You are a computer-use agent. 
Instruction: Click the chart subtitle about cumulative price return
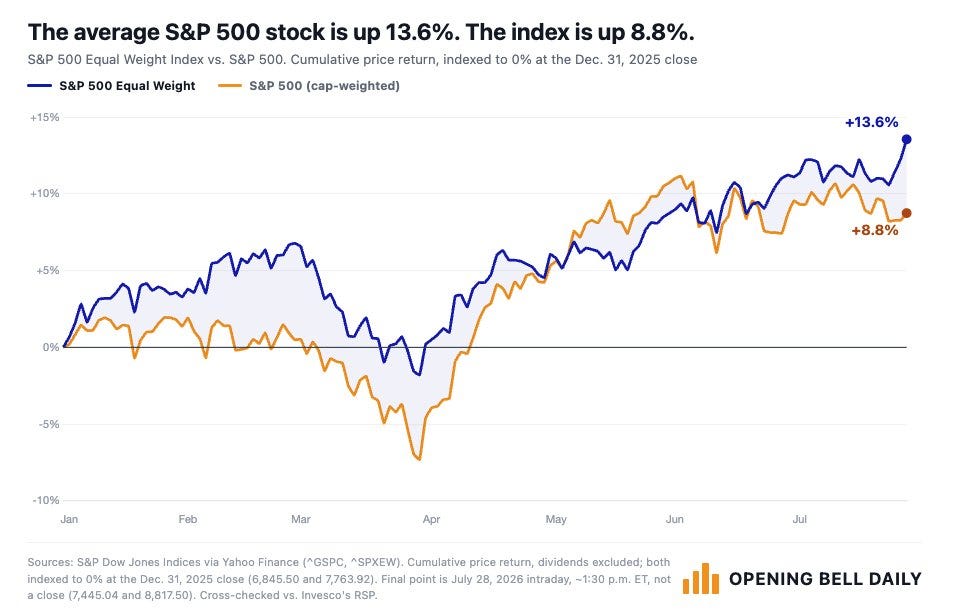pyautogui.click(x=362, y=60)
